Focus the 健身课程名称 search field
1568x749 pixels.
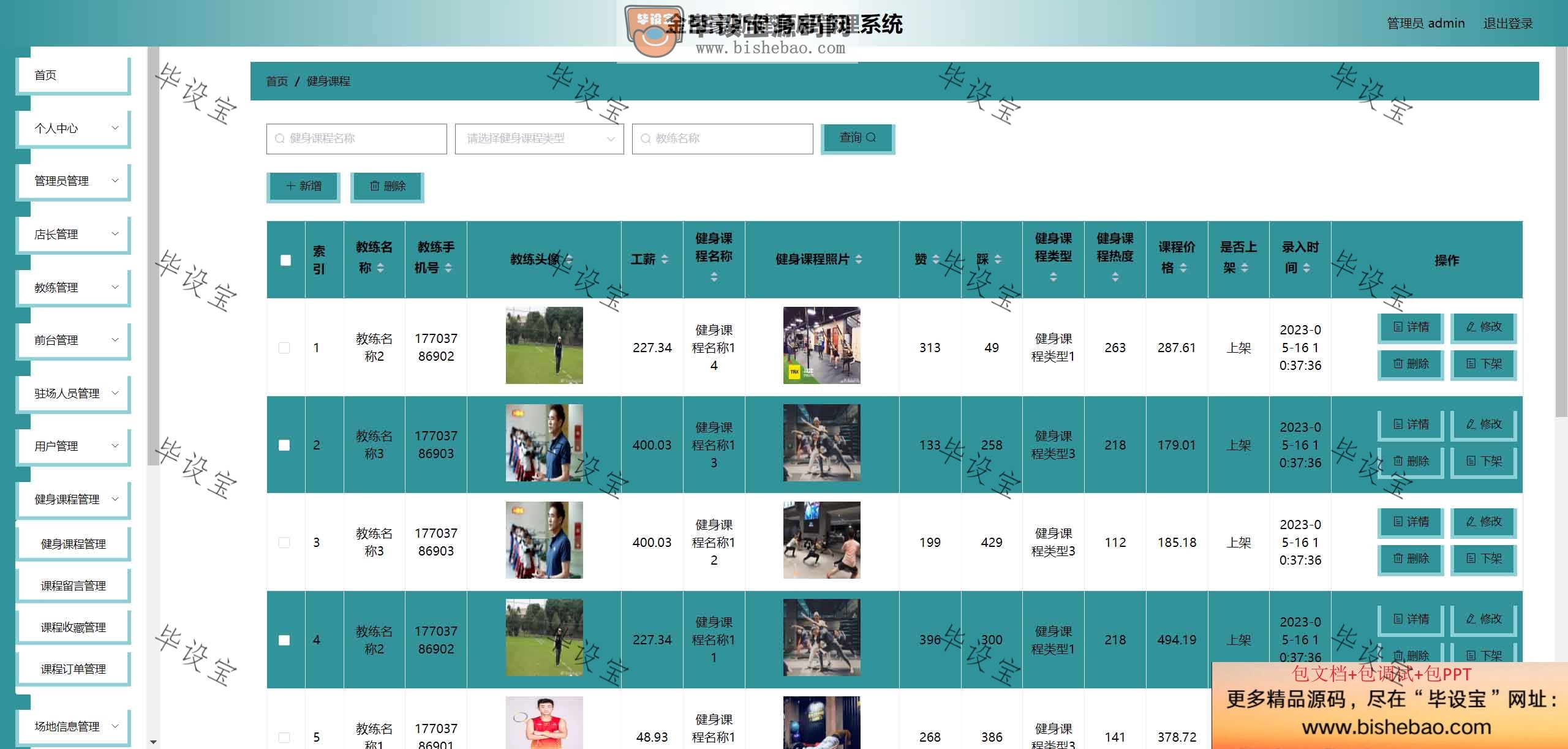coord(356,139)
